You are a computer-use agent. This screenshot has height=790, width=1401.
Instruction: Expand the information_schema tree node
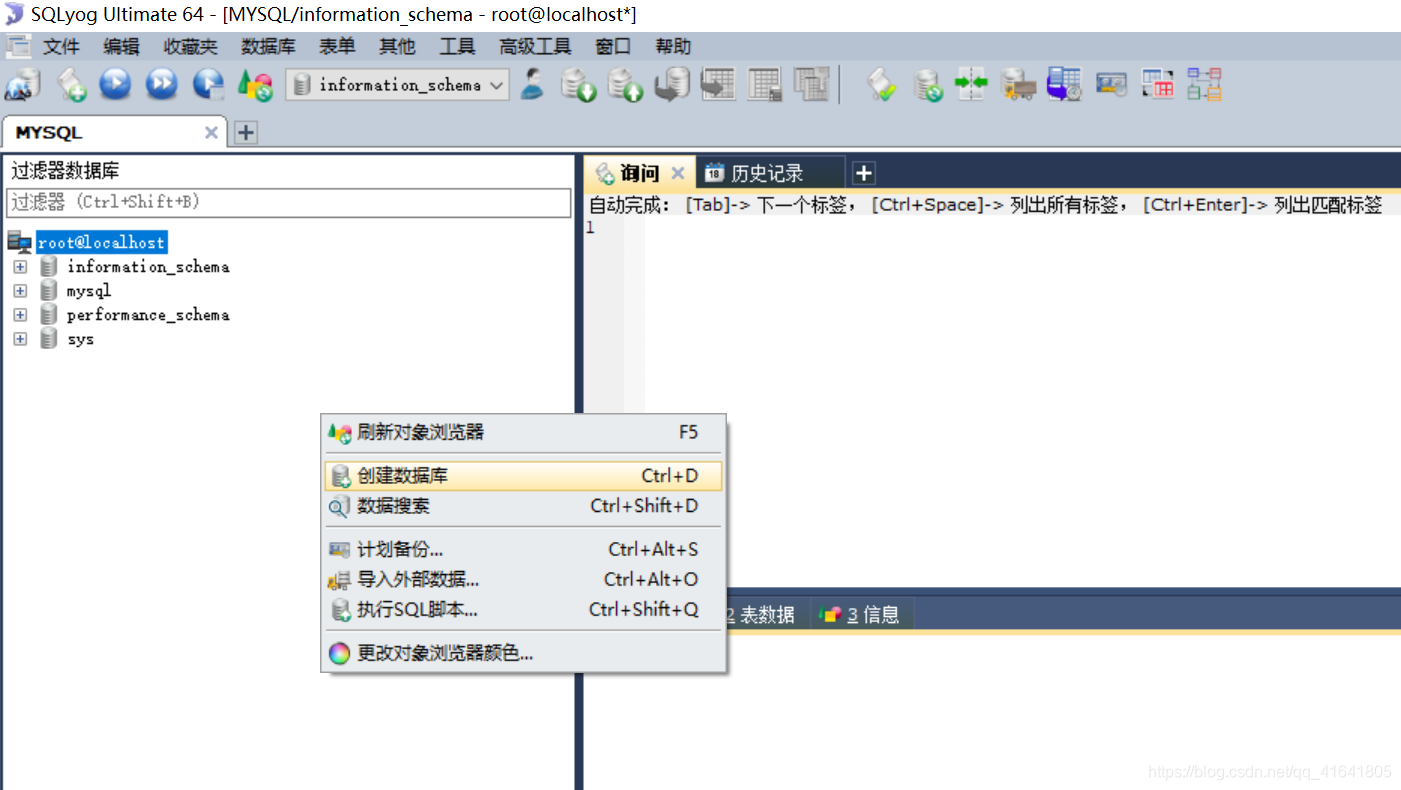(20, 267)
